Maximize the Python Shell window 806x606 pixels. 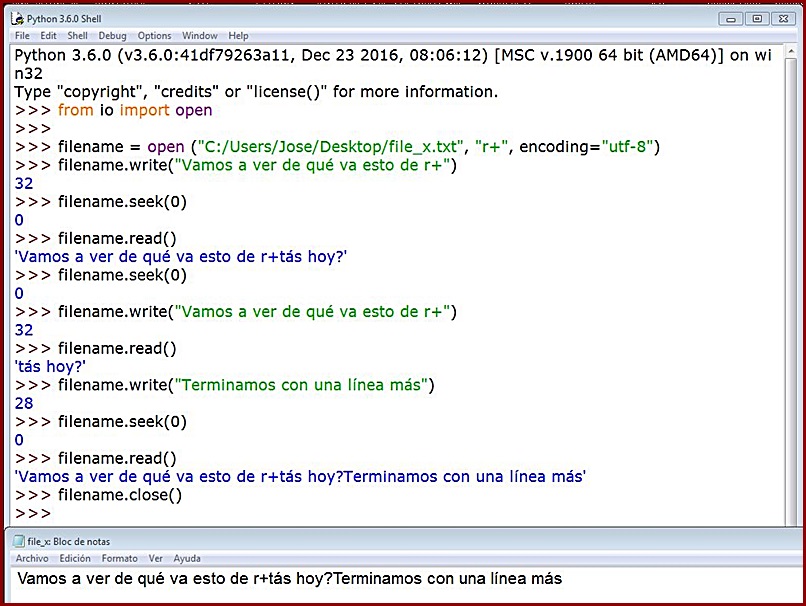[x=757, y=17]
